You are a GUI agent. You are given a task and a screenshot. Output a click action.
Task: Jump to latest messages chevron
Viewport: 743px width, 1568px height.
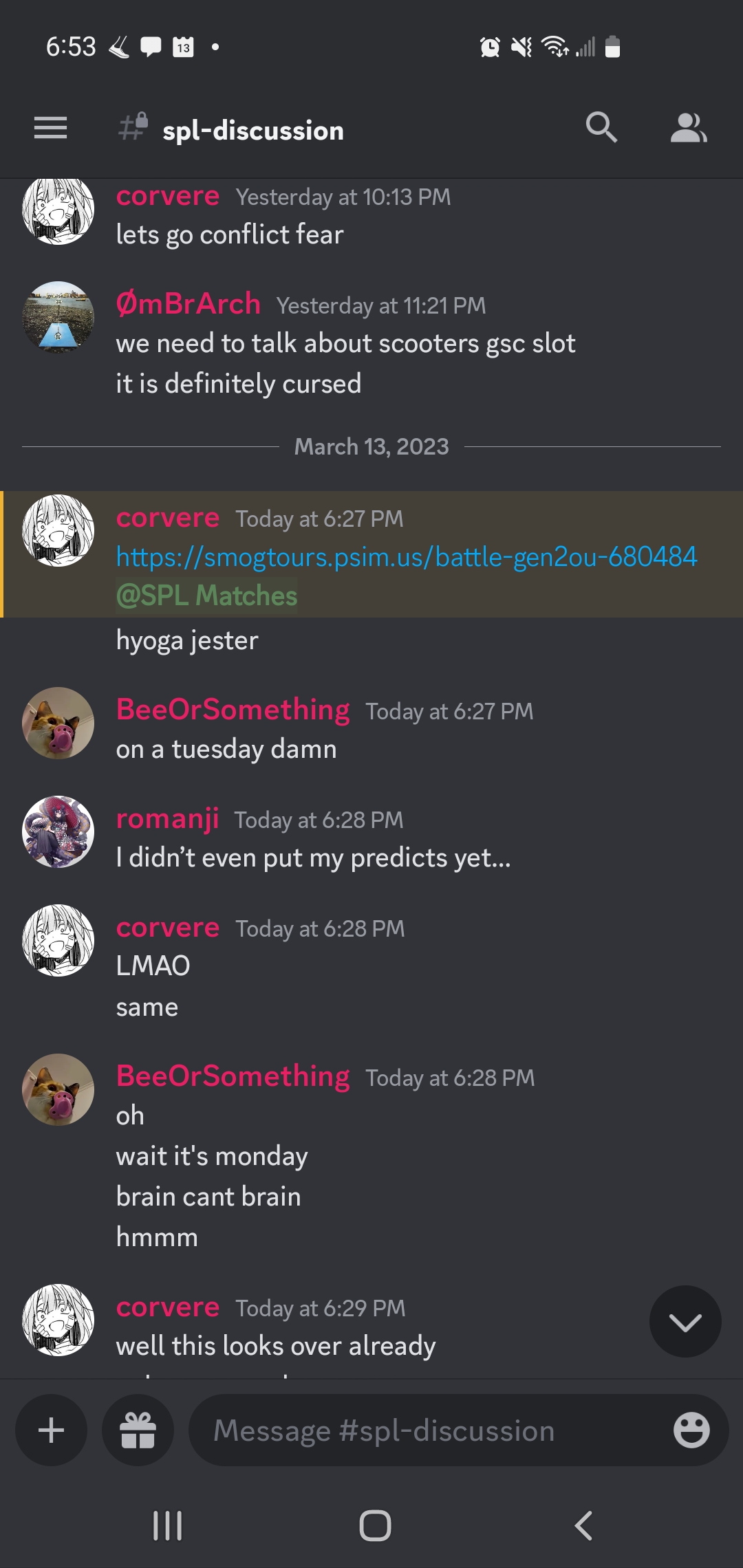[685, 1321]
